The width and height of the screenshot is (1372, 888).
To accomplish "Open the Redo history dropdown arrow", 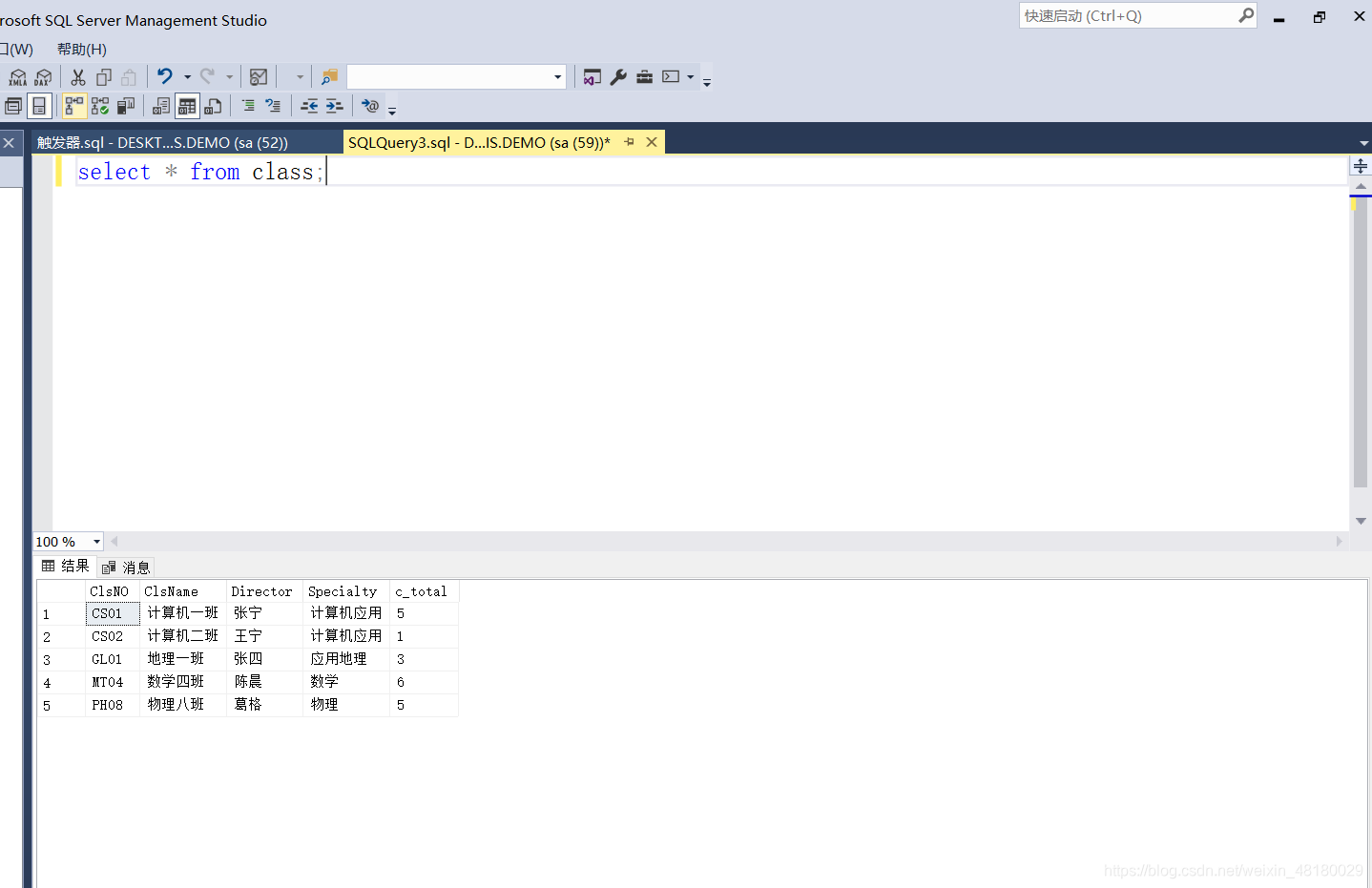I will (229, 77).
